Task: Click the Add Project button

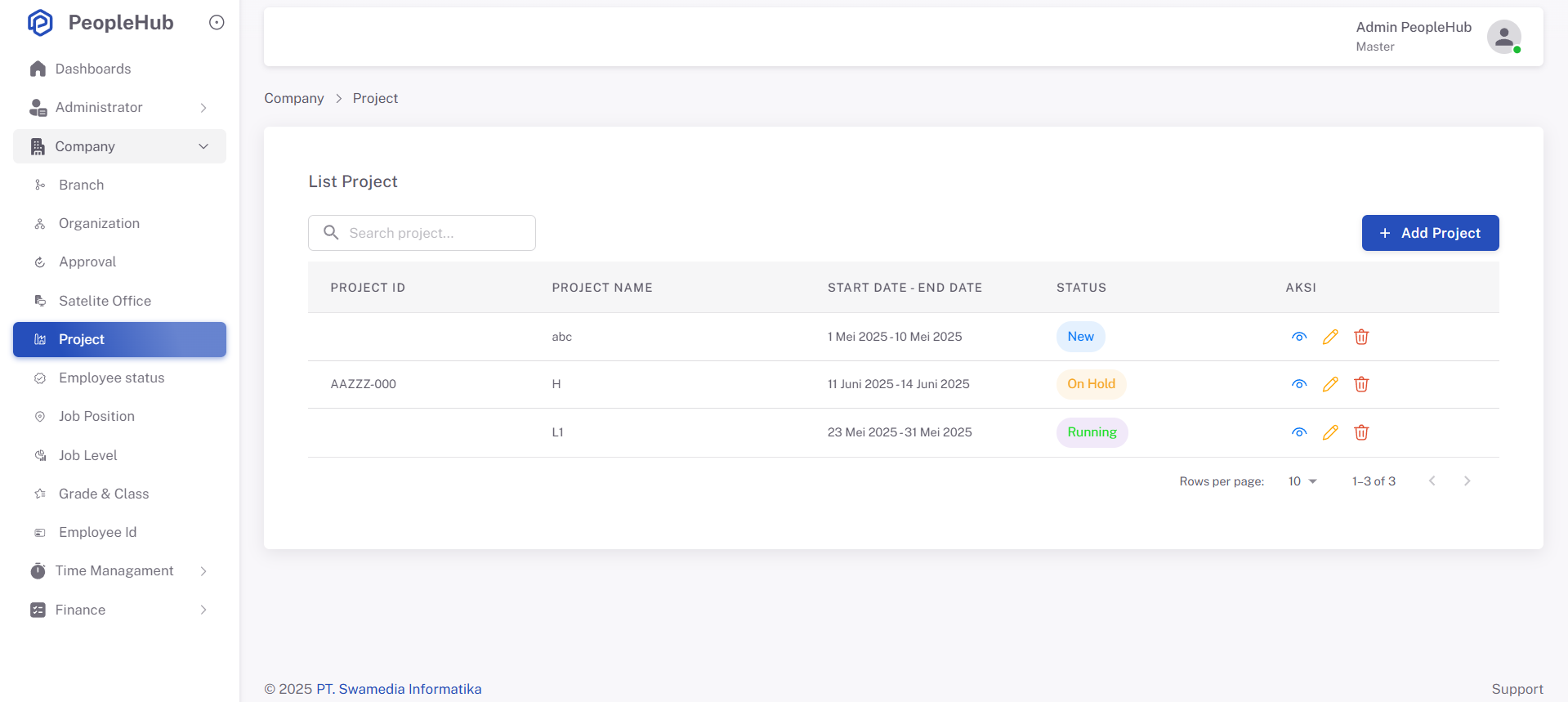Action: click(1430, 233)
